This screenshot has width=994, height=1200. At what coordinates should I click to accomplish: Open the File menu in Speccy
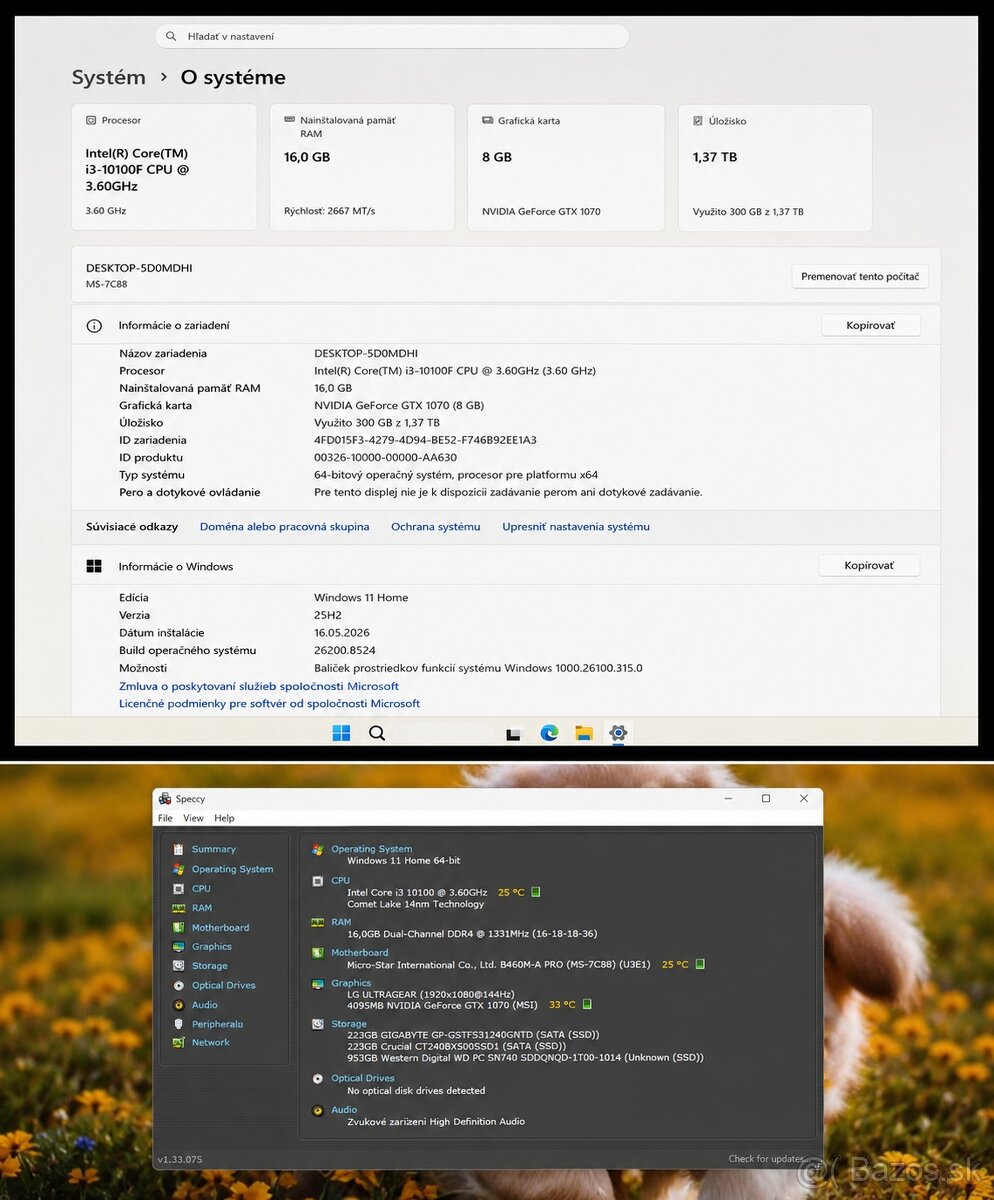pyautogui.click(x=165, y=818)
